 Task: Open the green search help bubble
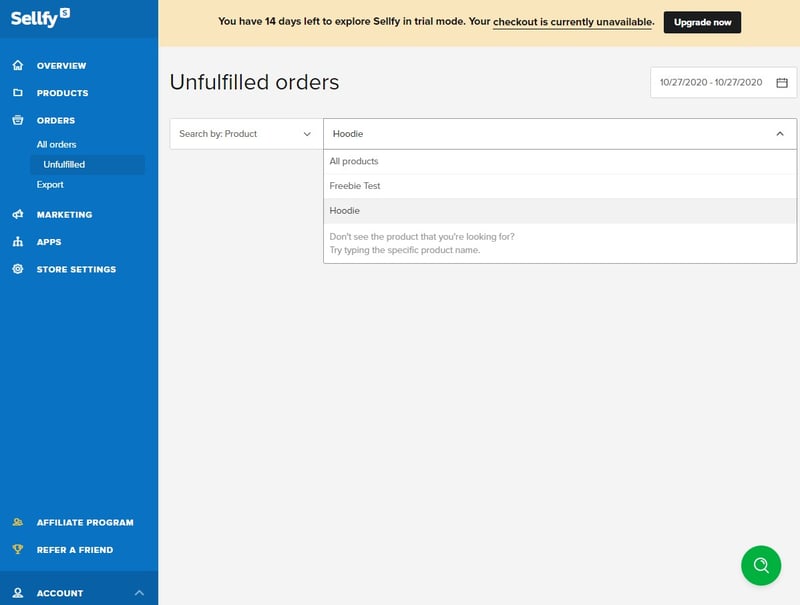[761, 565]
